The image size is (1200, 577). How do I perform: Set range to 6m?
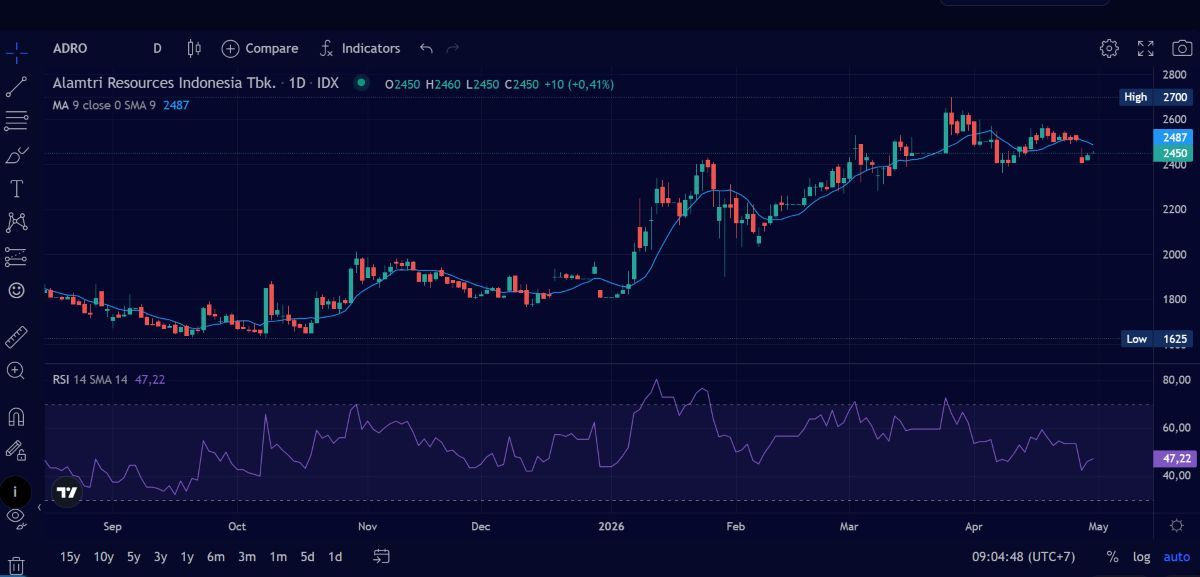point(216,556)
